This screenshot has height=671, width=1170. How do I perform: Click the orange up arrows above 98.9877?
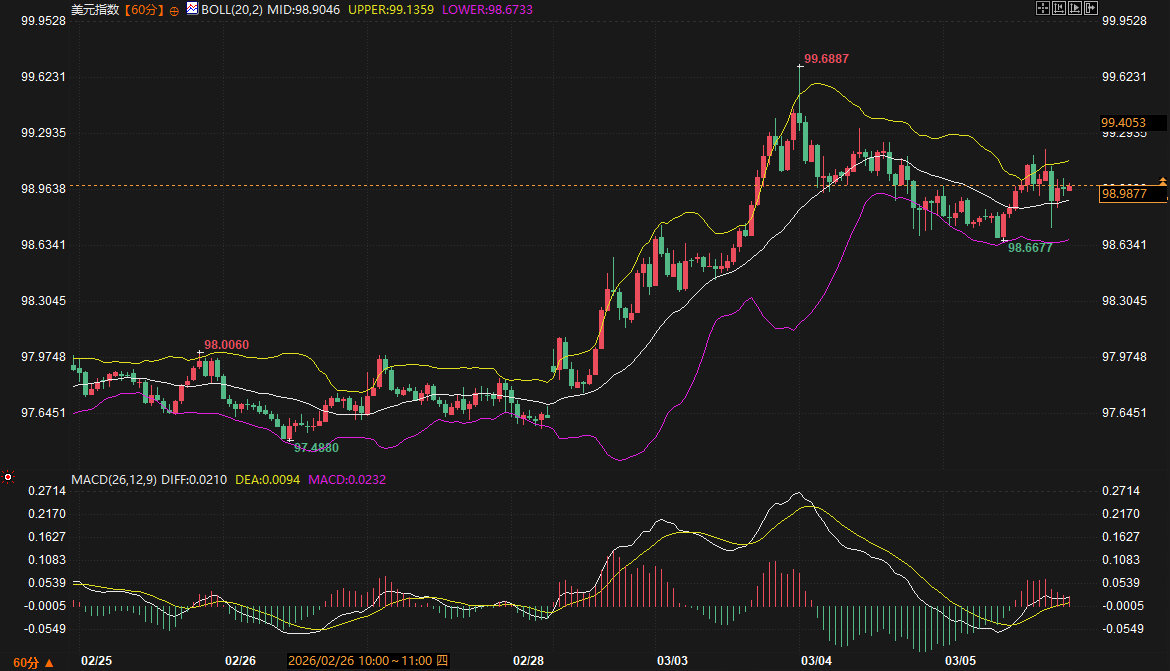click(1162, 180)
